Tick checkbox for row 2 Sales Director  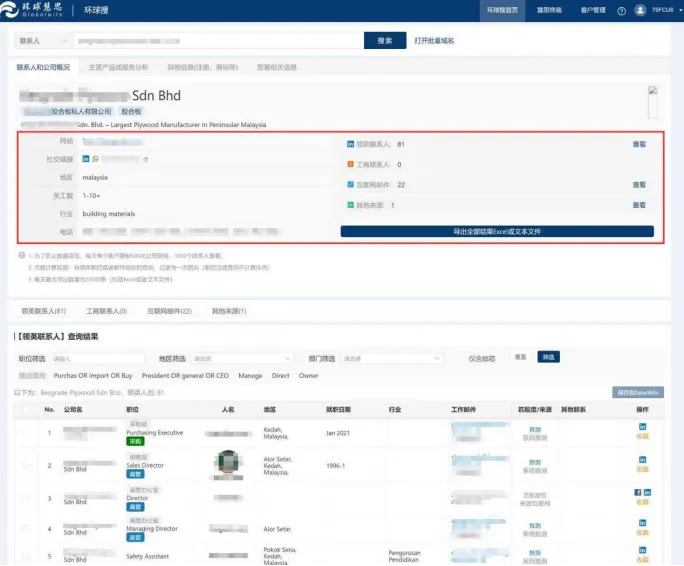tap(26, 466)
